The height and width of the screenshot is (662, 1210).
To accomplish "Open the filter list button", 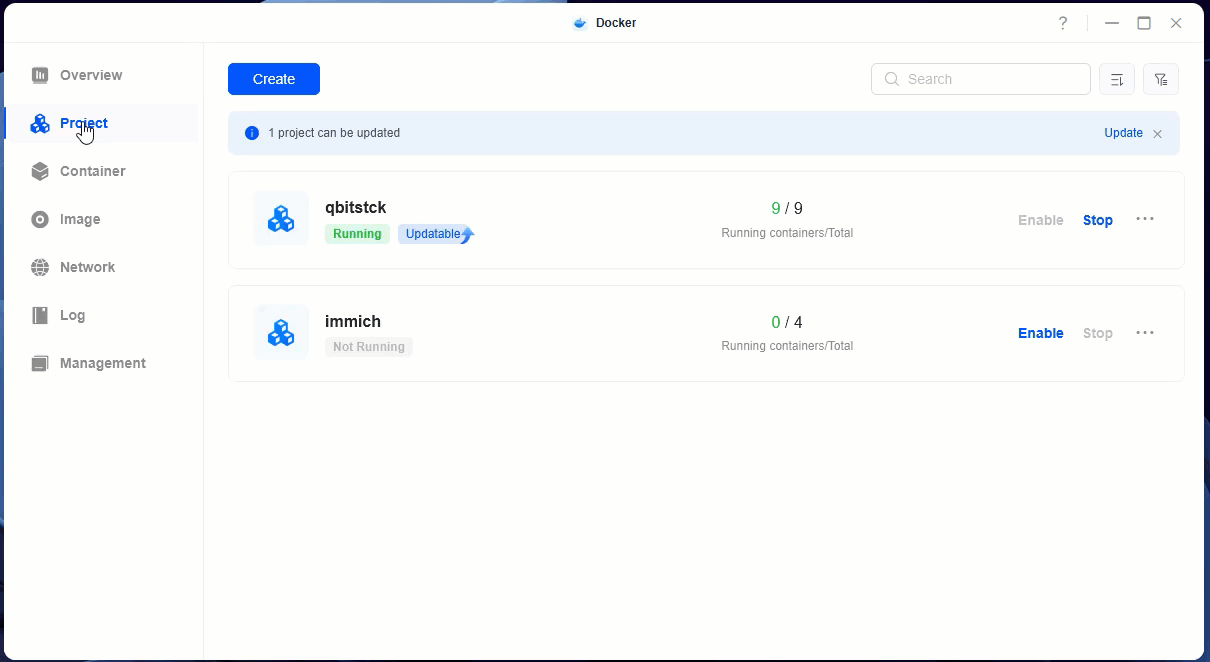I will click(x=1161, y=79).
